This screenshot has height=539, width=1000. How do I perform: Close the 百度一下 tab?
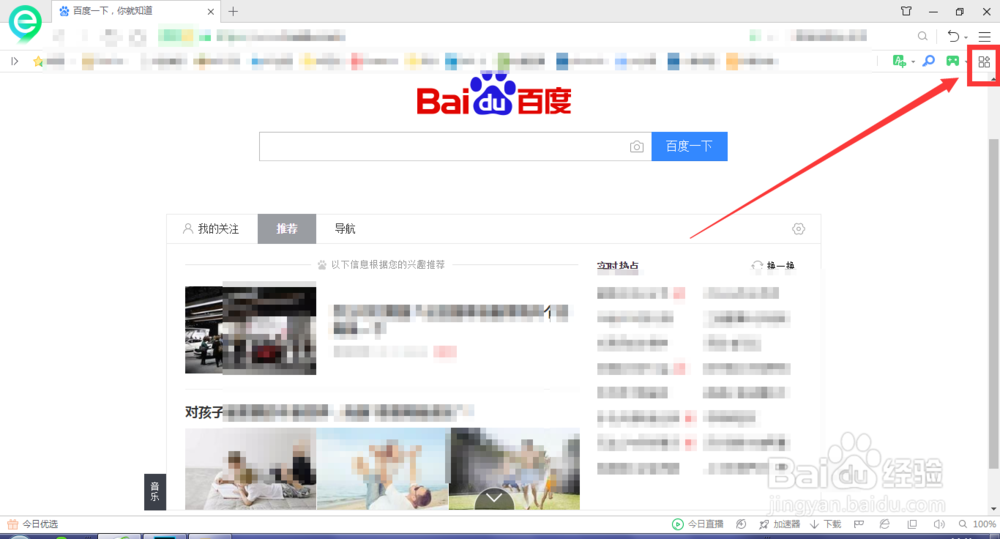pos(210,11)
